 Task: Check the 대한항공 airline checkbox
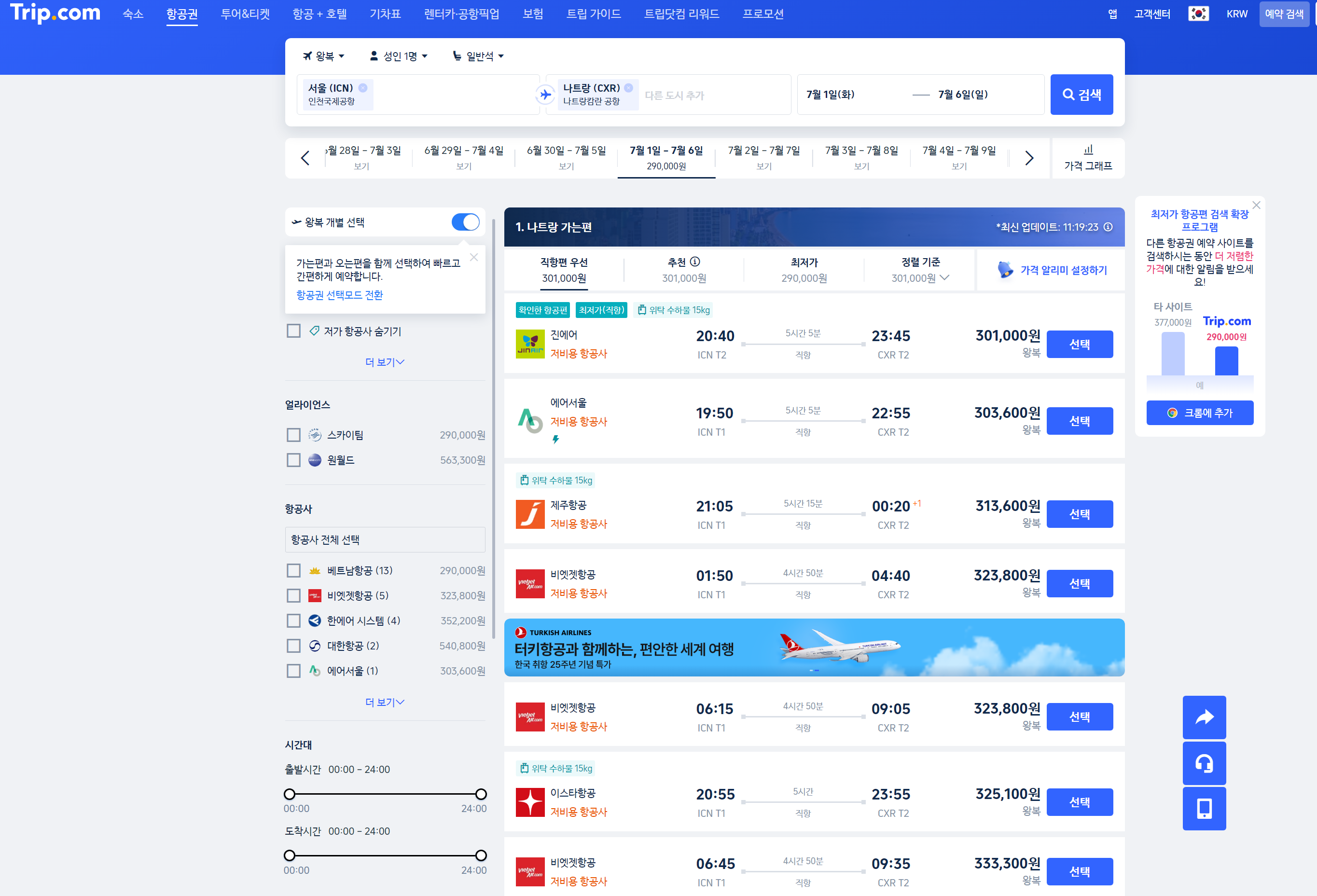293,646
